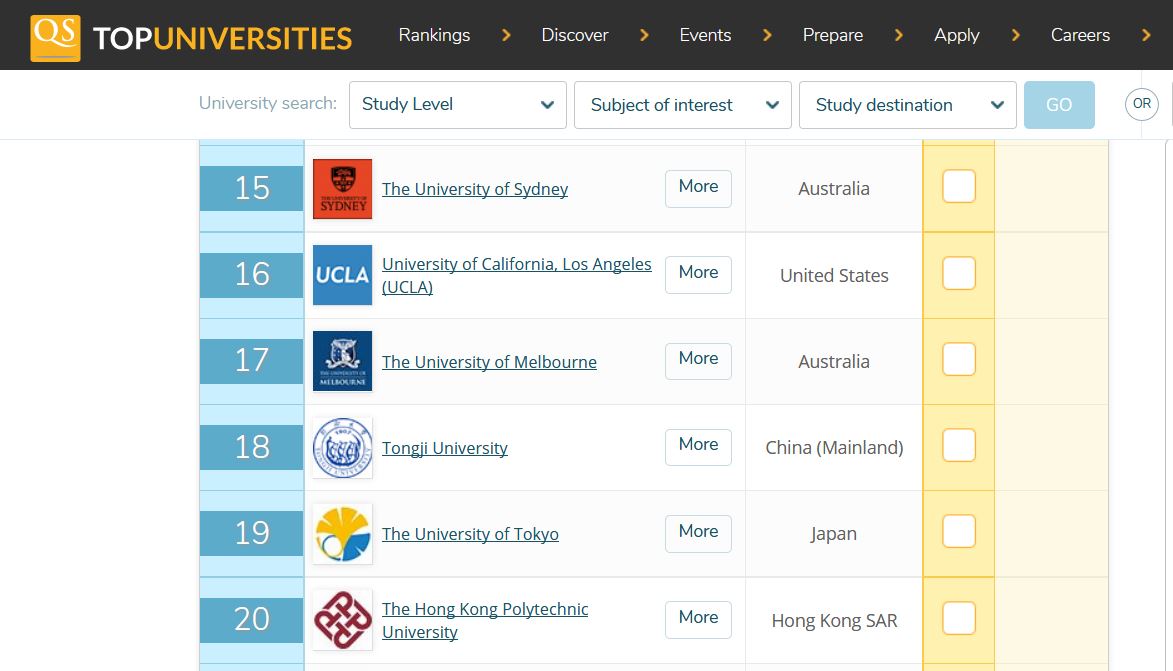
Task: Click the OR circle icon top right
Action: (1141, 103)
